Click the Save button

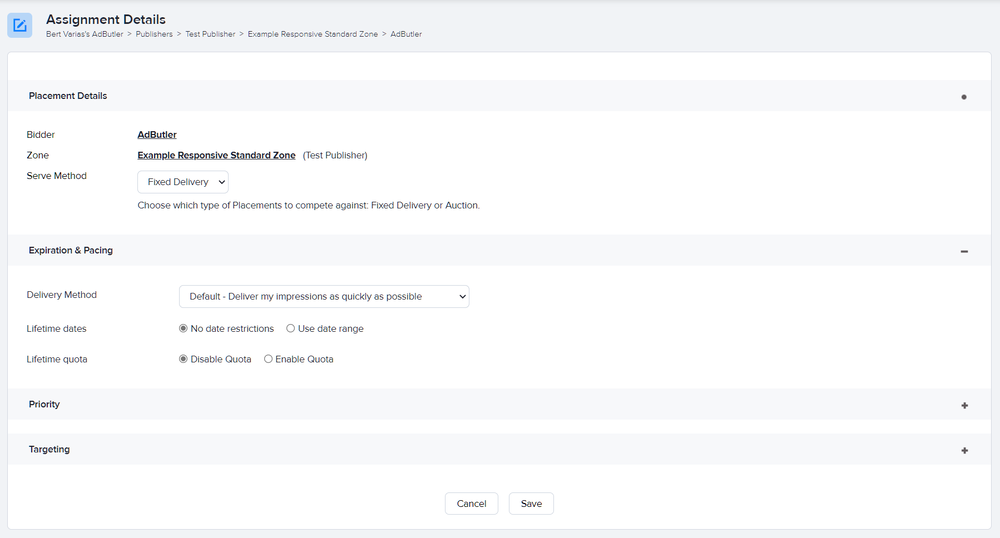531,504
